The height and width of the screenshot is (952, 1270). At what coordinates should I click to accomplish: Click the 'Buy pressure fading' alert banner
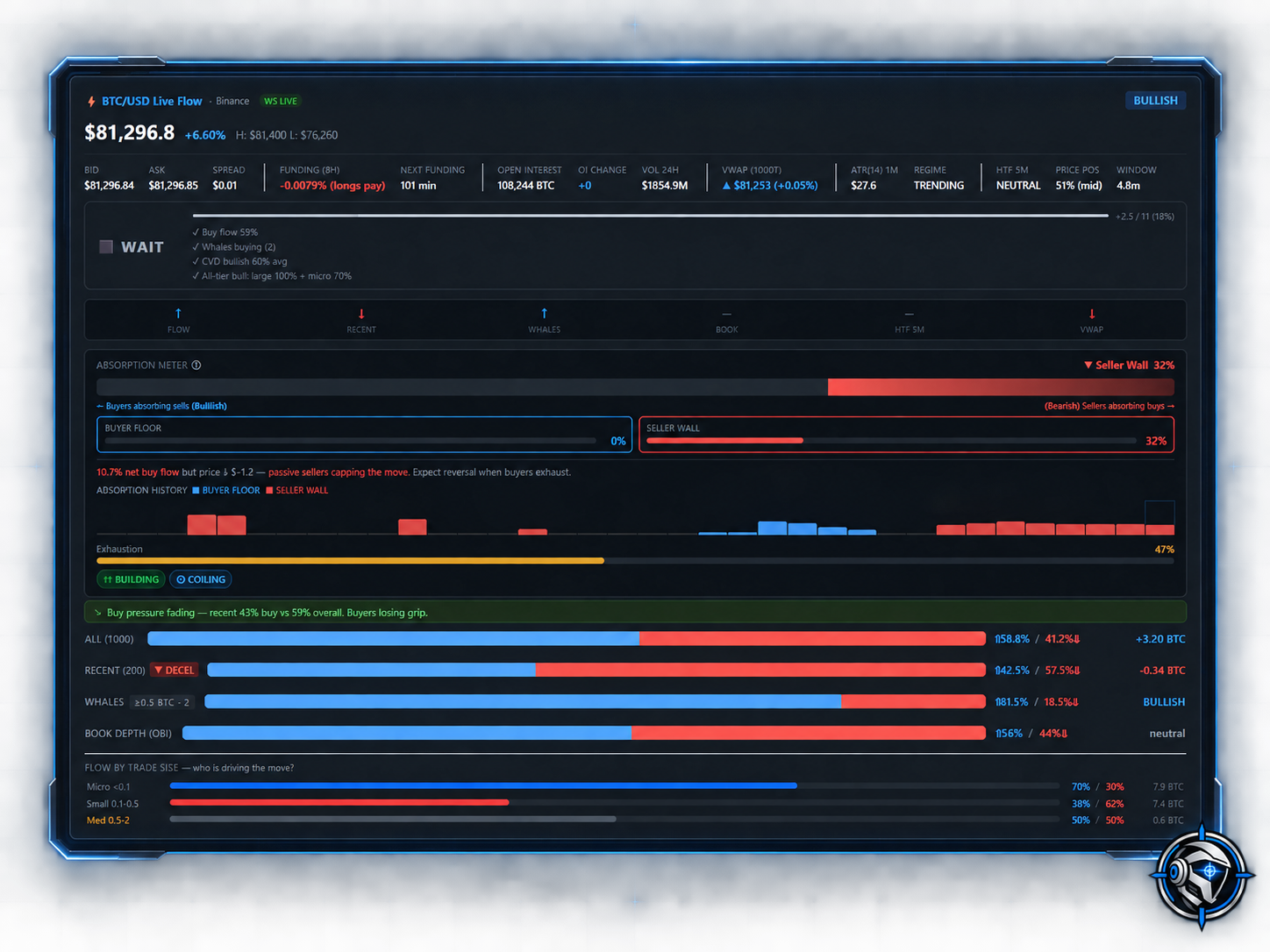(635, 613)
